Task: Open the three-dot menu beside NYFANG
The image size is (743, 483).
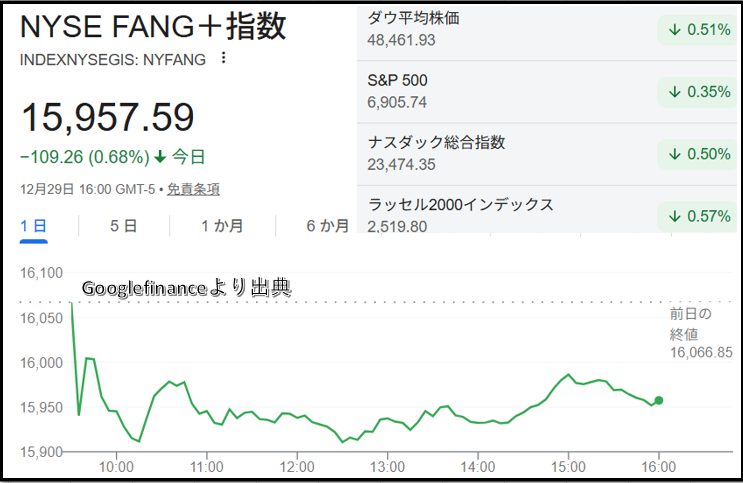Action: [x=223, y=58]
